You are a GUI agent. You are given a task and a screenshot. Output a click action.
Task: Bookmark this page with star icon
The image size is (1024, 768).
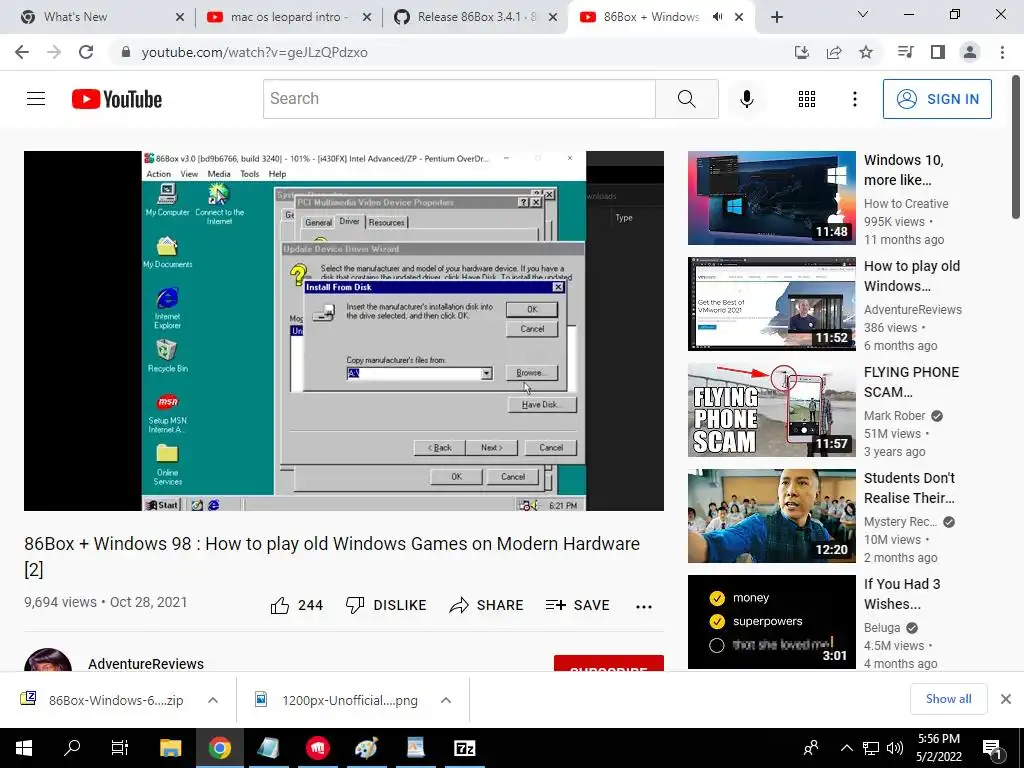[x=866, y=52]
